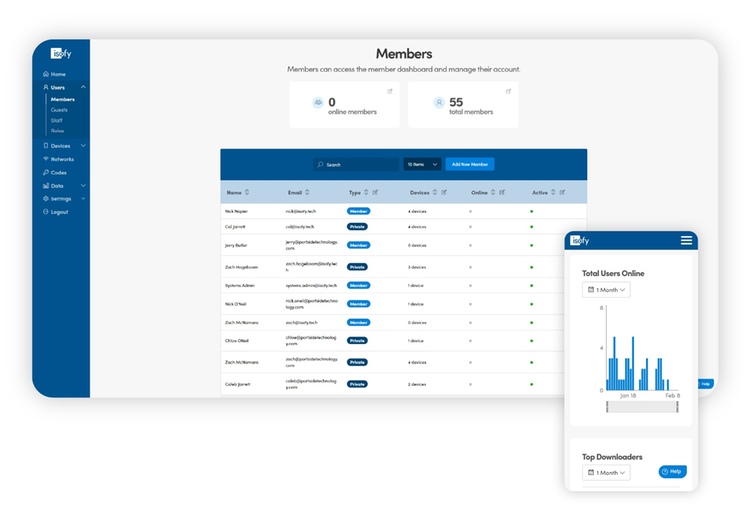Viewport: 750px width, 531px height.
Task: Click right handle of chart range slider
Action: pos(677,407)
